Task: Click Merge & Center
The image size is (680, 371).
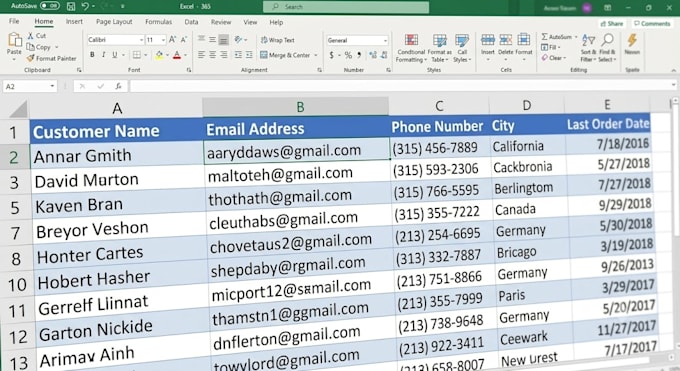Action: [x=285, y=55]
